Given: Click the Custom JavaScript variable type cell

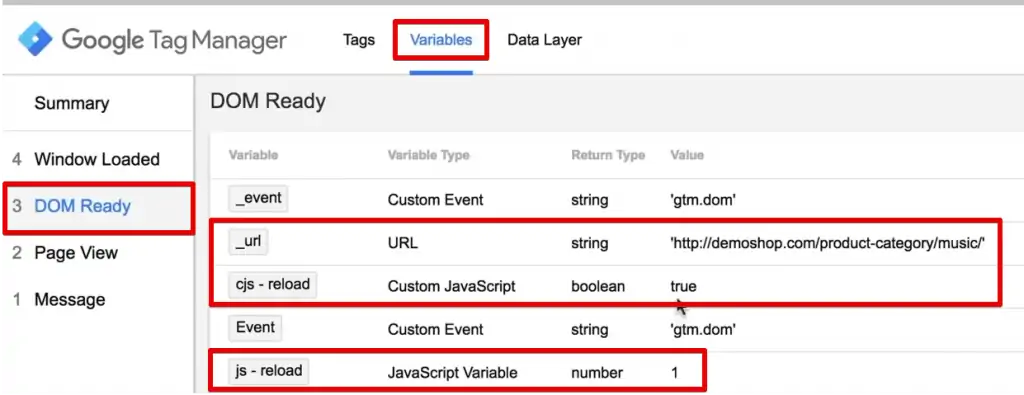Looking at the screenshot, I should (451, 286).
